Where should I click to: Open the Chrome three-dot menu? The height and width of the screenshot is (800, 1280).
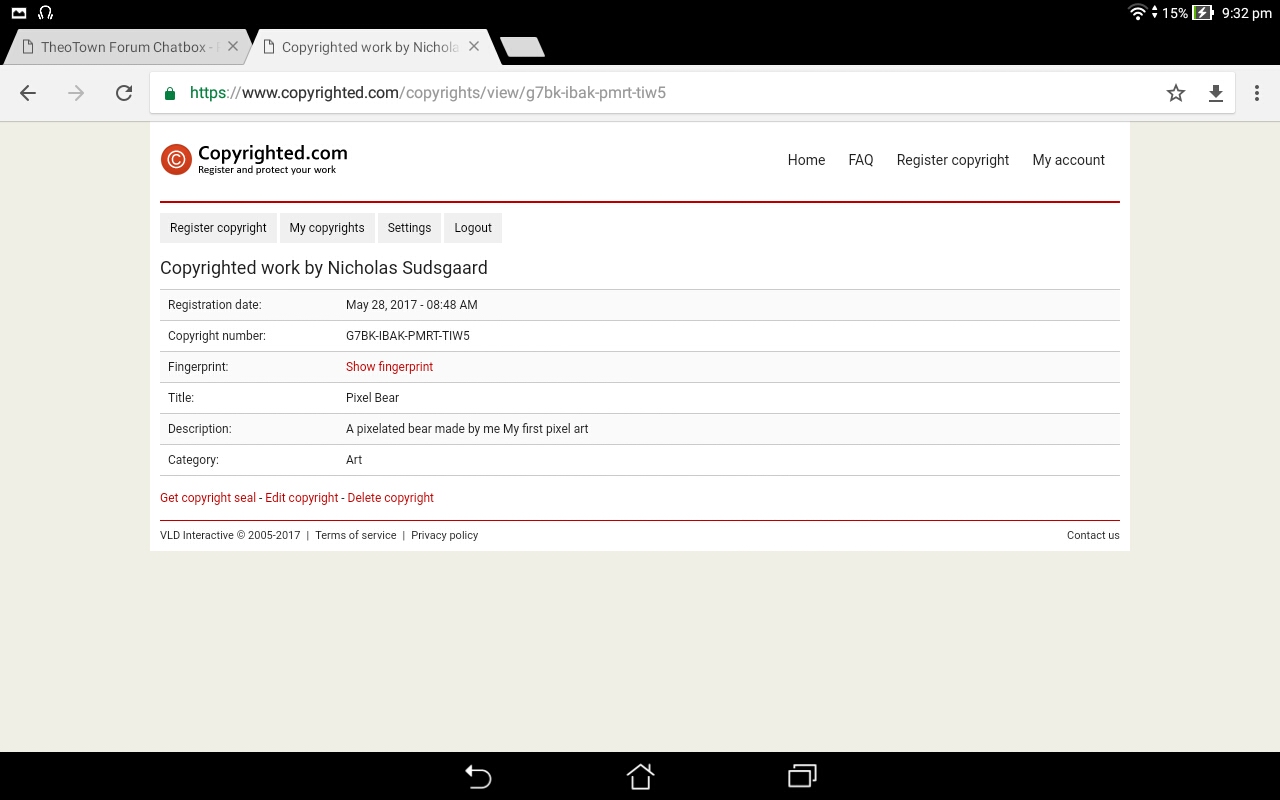tap(1257, 93)
